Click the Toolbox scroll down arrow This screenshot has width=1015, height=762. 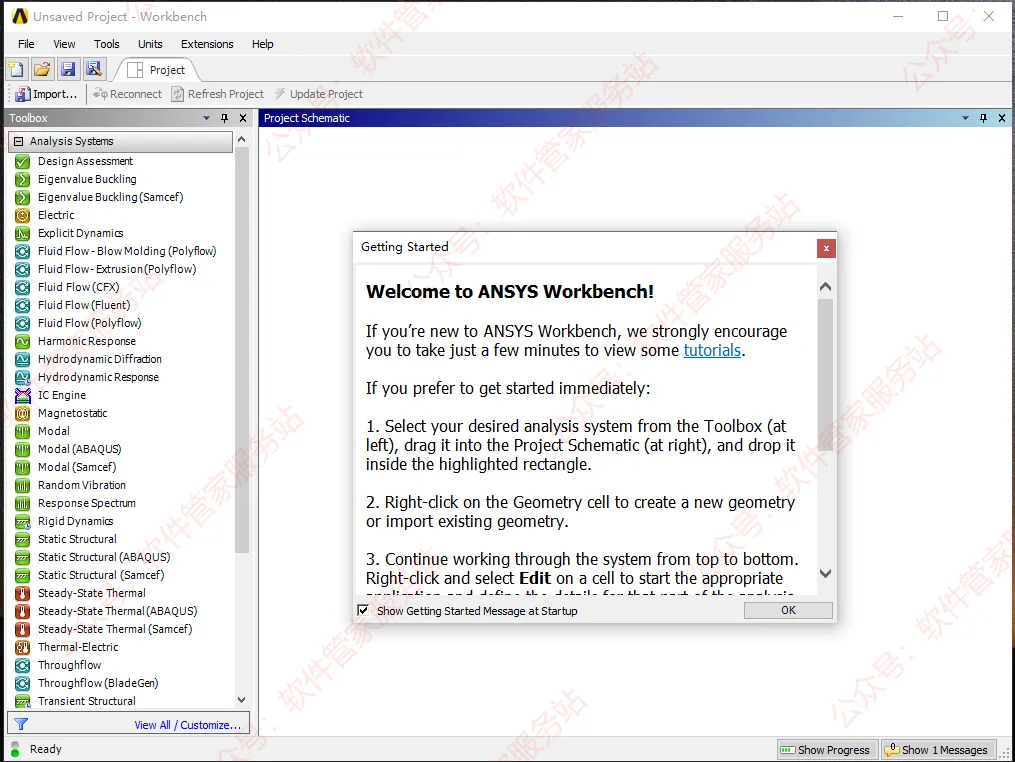pyautogui.click(x=241, y=700)
